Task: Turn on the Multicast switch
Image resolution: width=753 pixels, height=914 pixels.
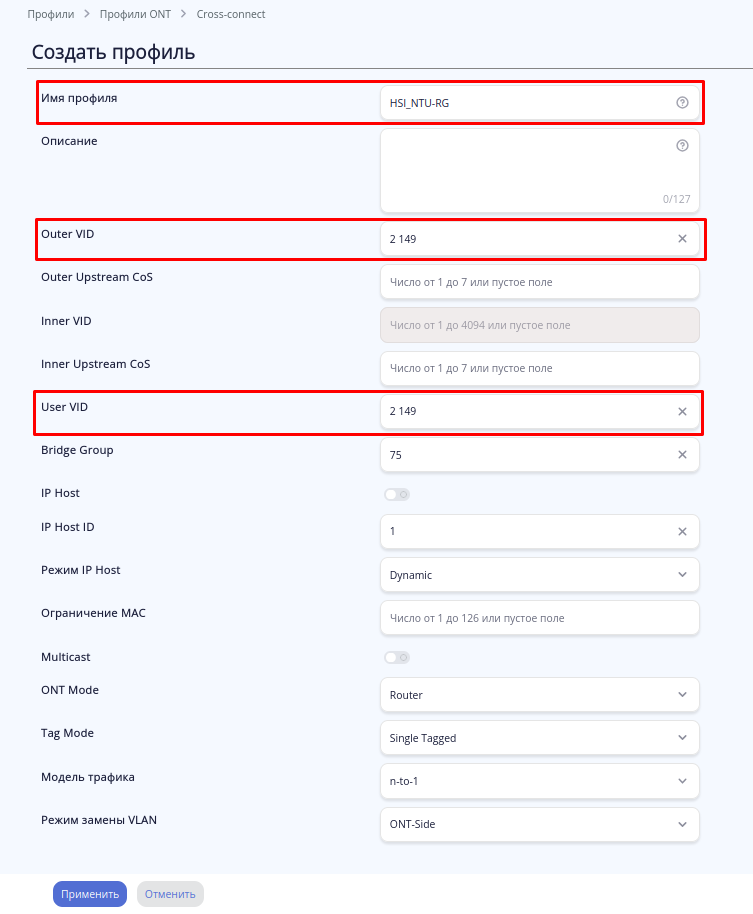Action: pos(396,658)
